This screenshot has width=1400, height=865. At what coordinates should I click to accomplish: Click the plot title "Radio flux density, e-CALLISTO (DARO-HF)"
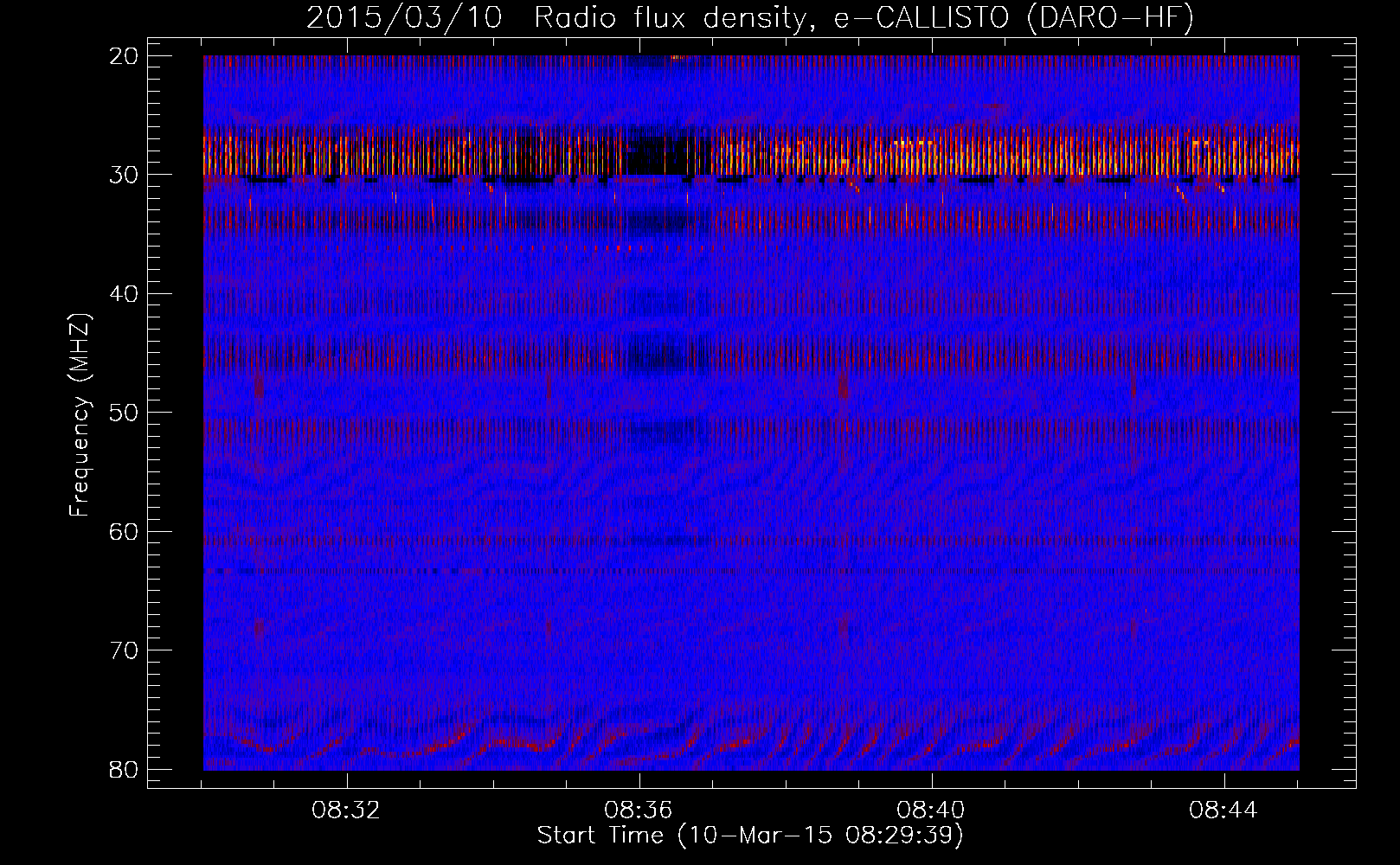864,18
